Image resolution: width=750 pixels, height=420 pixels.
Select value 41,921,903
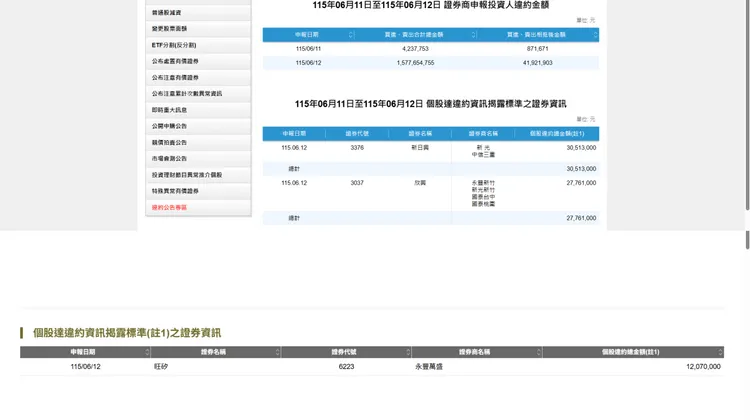tap(538, 63)
